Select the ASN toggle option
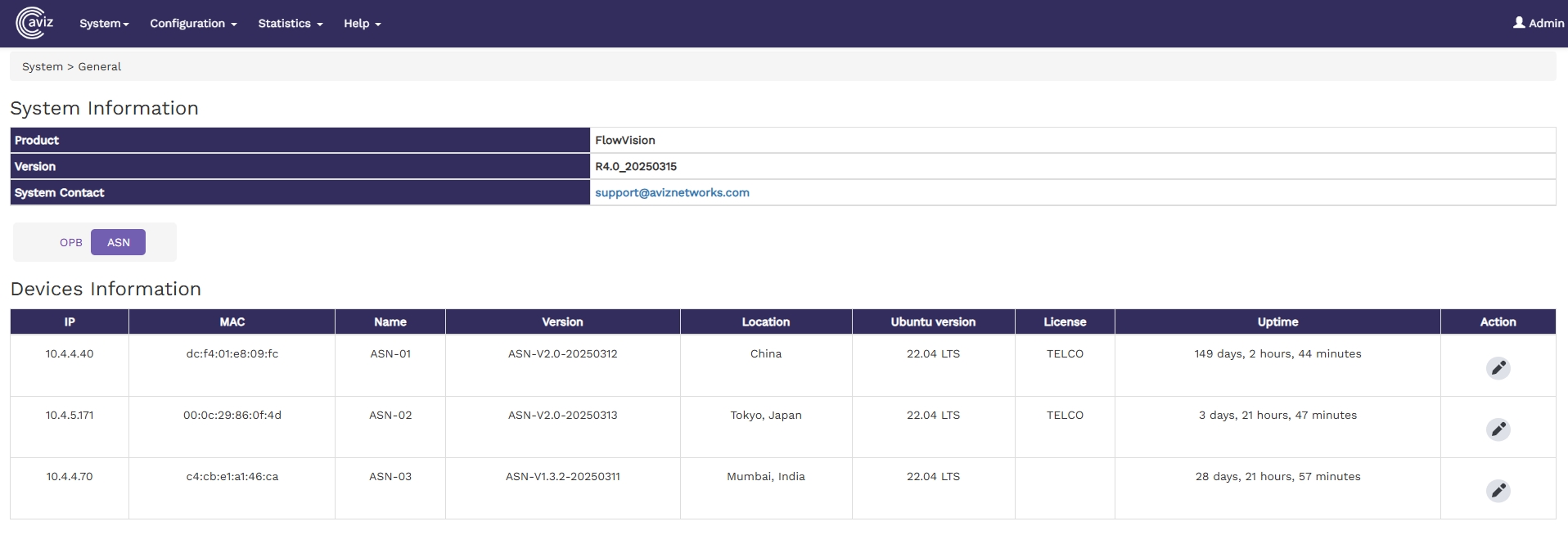 point(118,242)
